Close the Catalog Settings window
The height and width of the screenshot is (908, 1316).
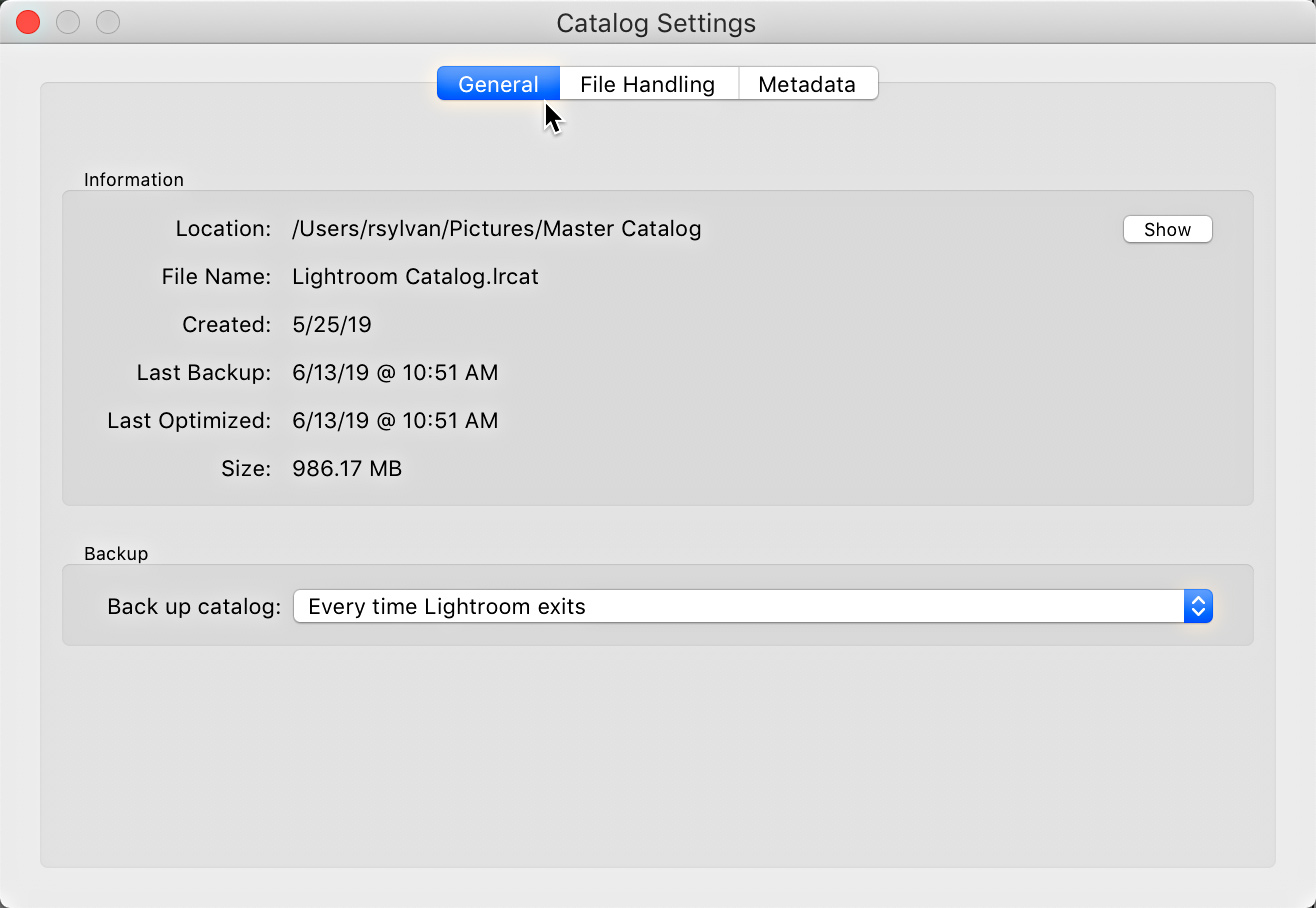coord(27,21)
